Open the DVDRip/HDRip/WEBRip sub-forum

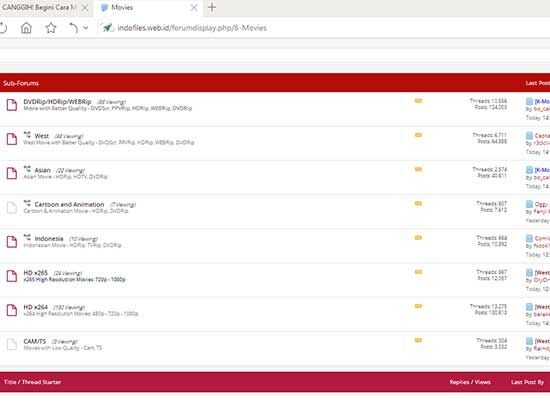tap(57, 101)
